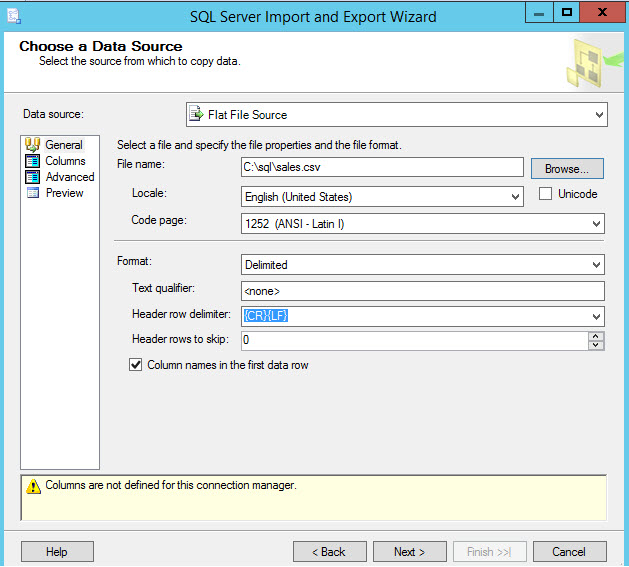
Task: Maximize the wizard window
Action: point(566,13)
